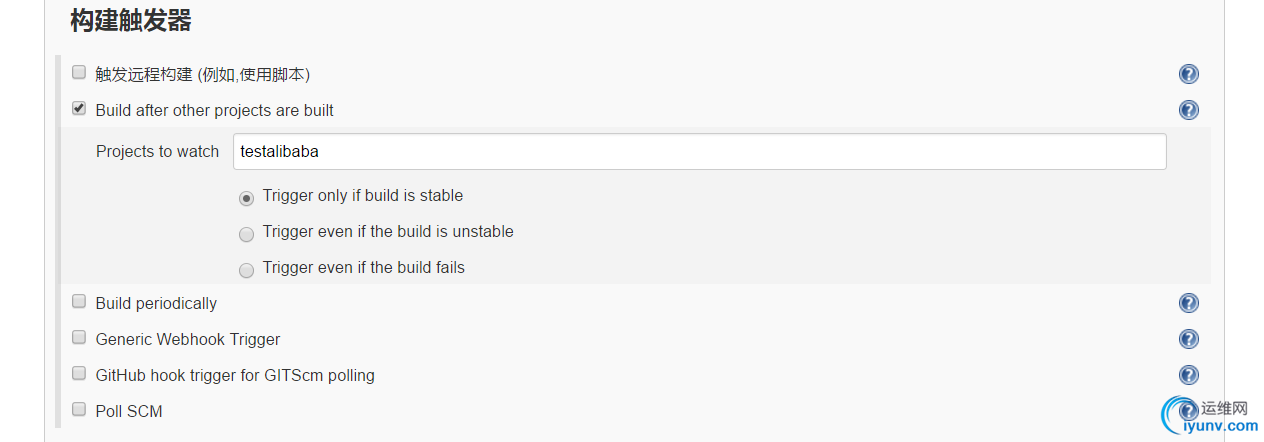Tick the Generic Webhook Trigger checkbox

click(79, 337)
